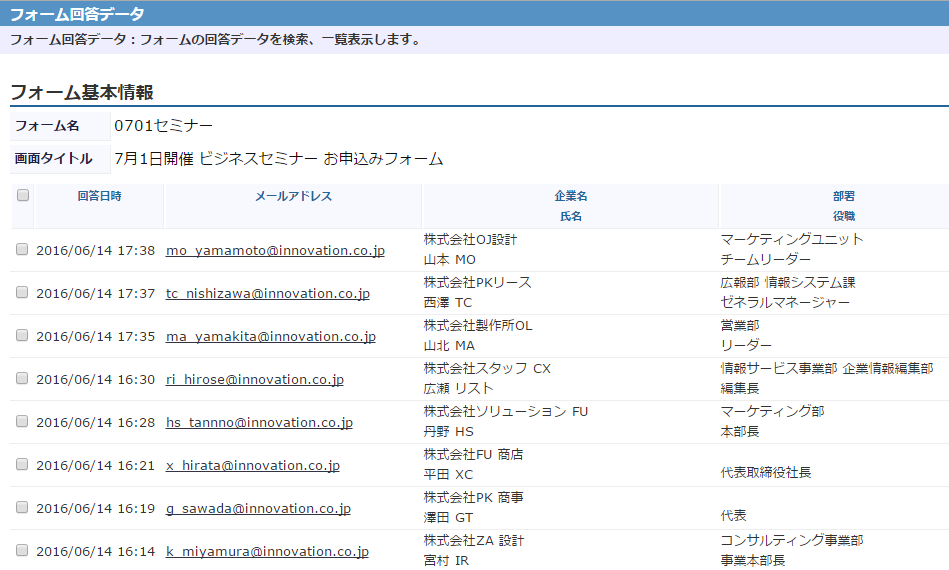
Task: Click the form name value 0701セミナー
Action: 163,126
